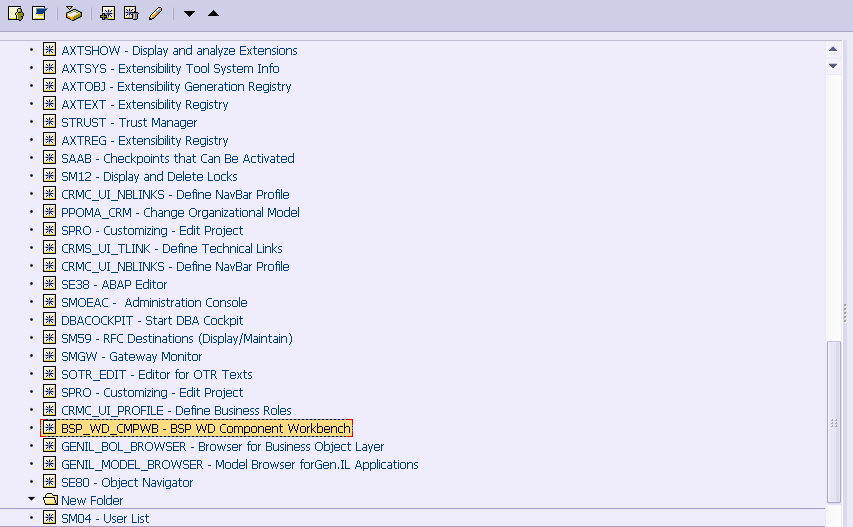
Task: Click the vertical scrollbar thumb
Action: (833, 422)
